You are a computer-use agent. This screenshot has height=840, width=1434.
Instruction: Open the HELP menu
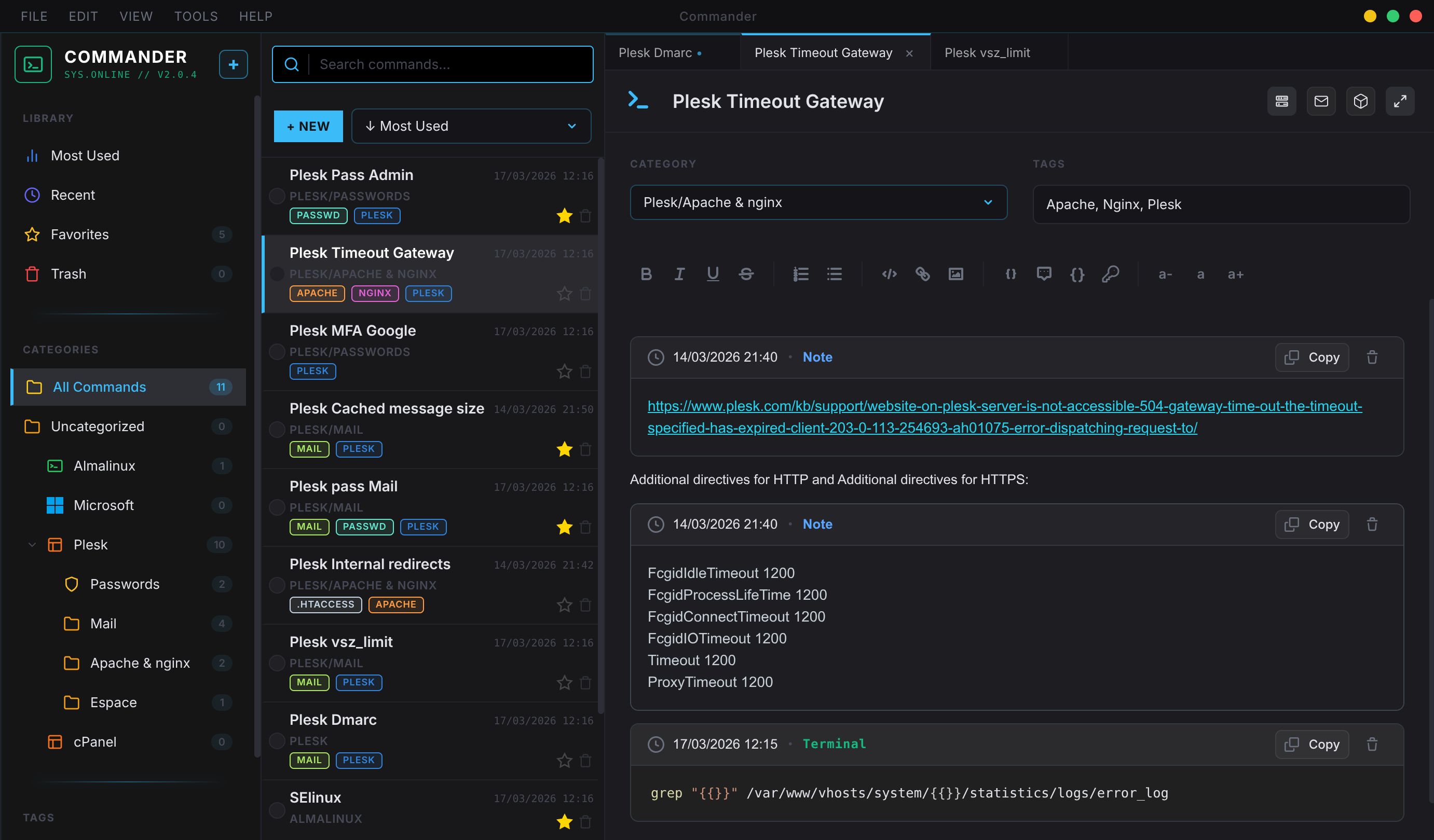255,17
